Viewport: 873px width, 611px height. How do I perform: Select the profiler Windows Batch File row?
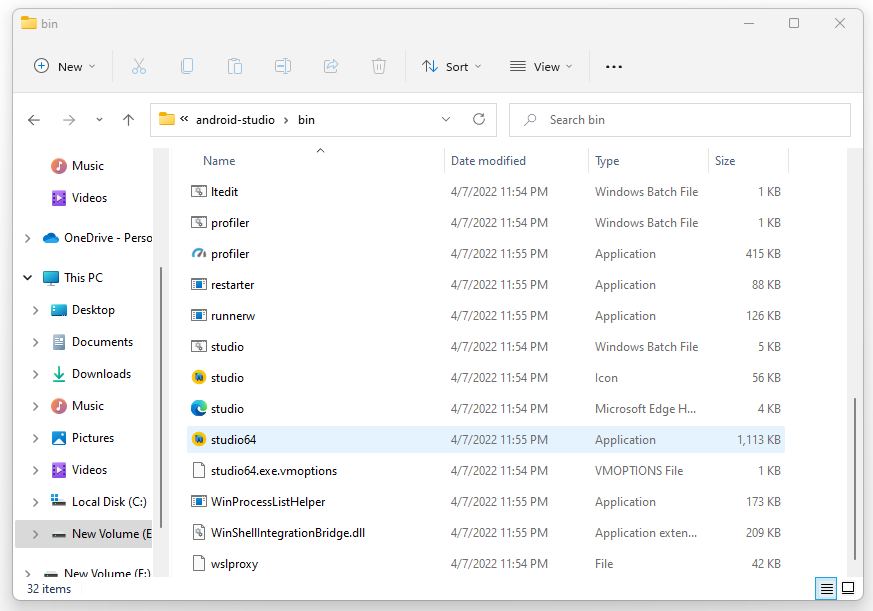[486, 223]
